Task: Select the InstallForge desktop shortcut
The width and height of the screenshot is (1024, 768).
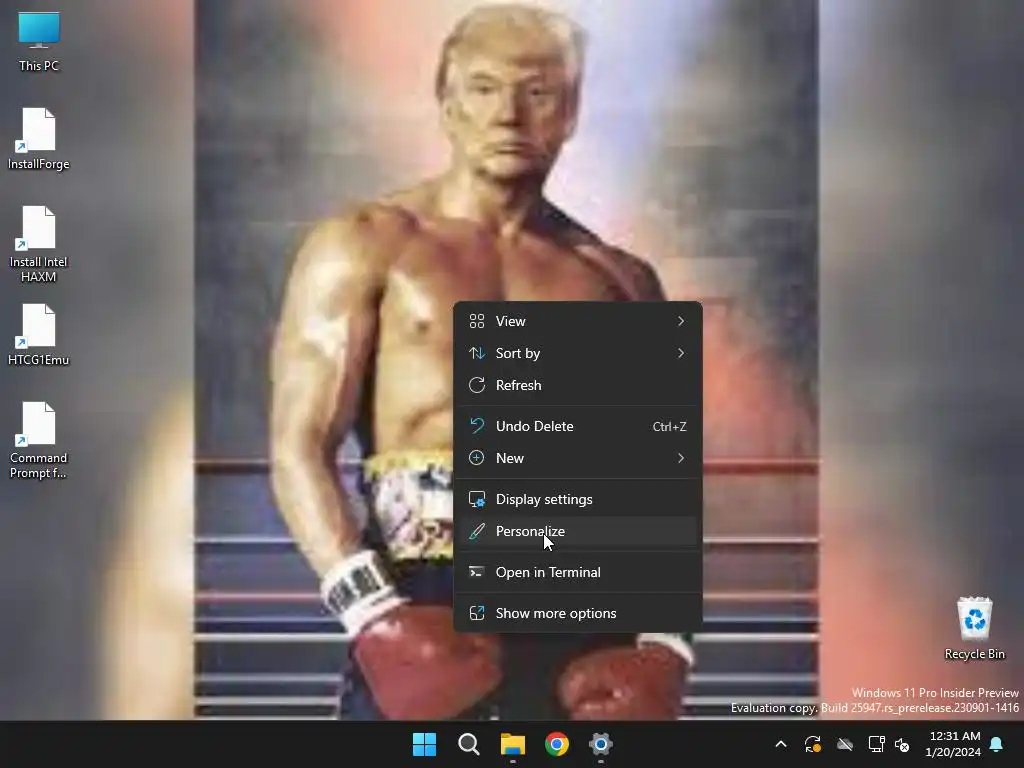Action: [x=39, y=138]
